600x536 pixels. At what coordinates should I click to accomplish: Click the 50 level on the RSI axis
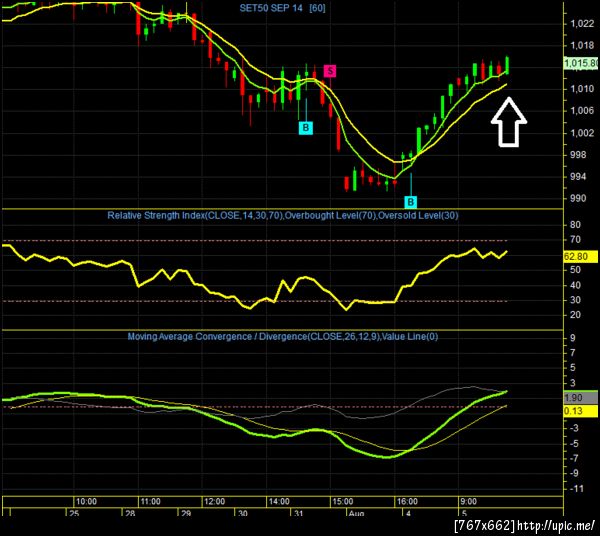[x=576, y=270]
